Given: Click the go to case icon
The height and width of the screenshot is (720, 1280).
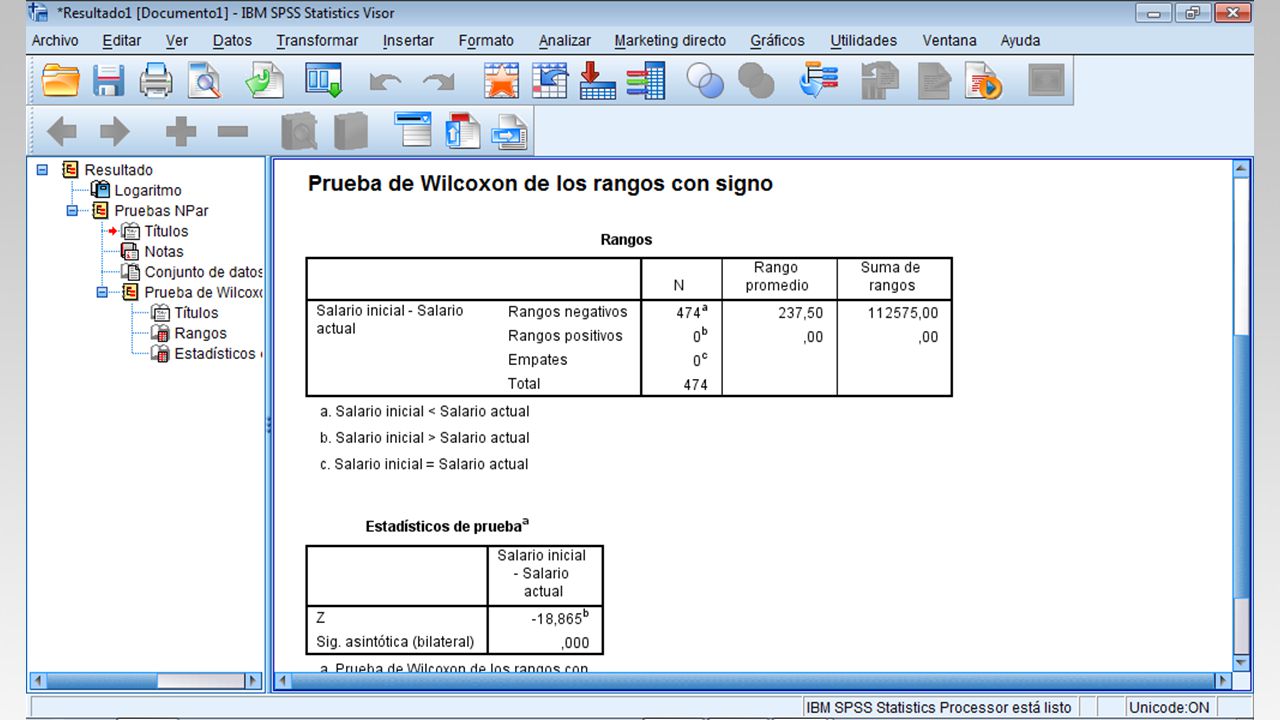Looking at the screenshot, I should [550, 81].
